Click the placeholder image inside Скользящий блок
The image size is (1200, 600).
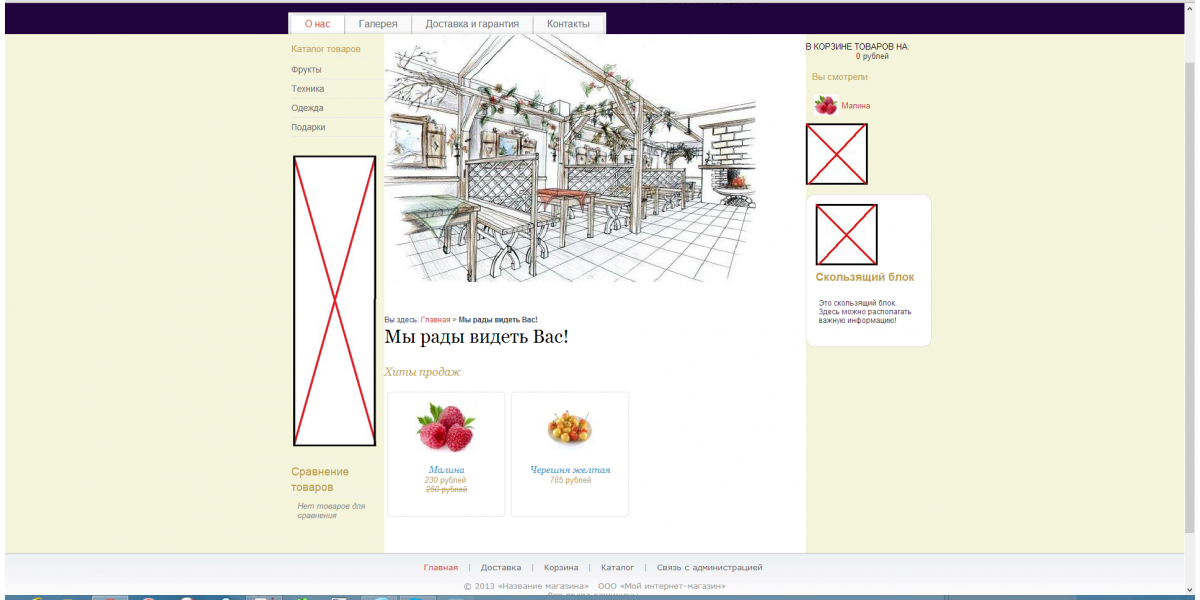846,235
